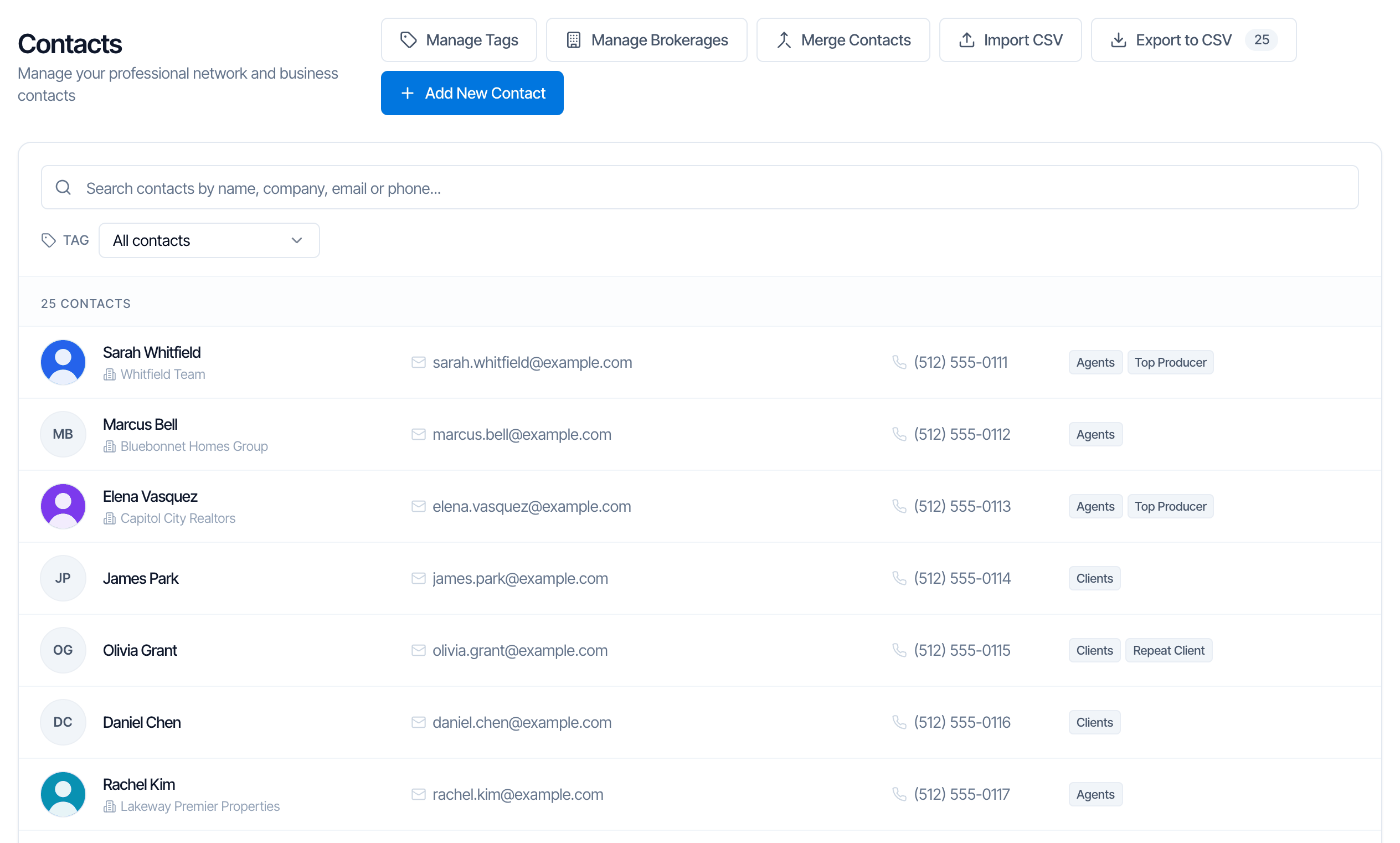Click phone number (512) 555-0113
Viewport: 1400px width, 843px height.
[962, 506]
